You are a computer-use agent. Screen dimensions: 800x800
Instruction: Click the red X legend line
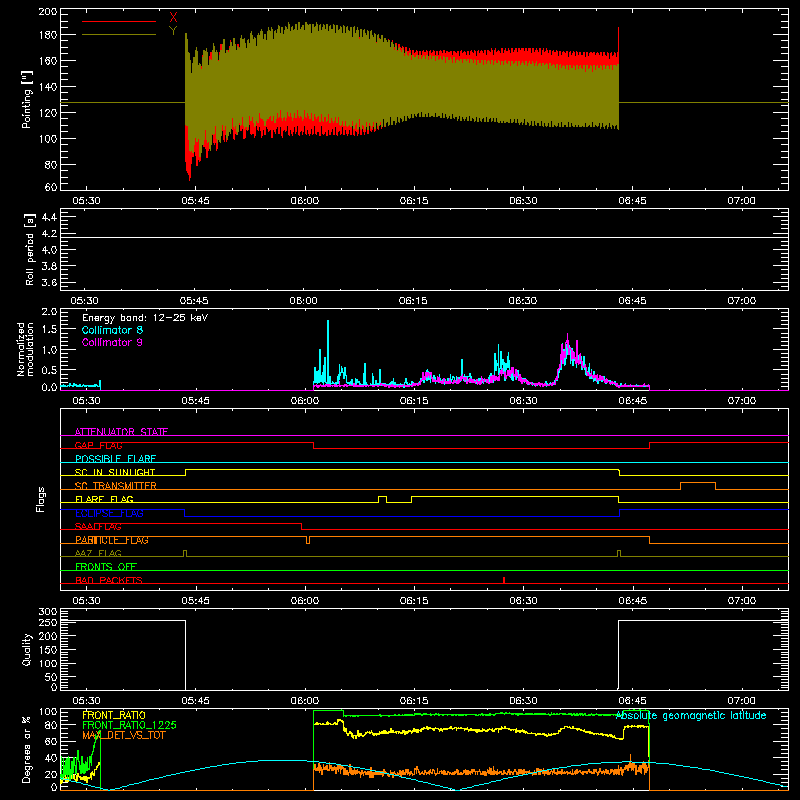[x=119, y=21]
